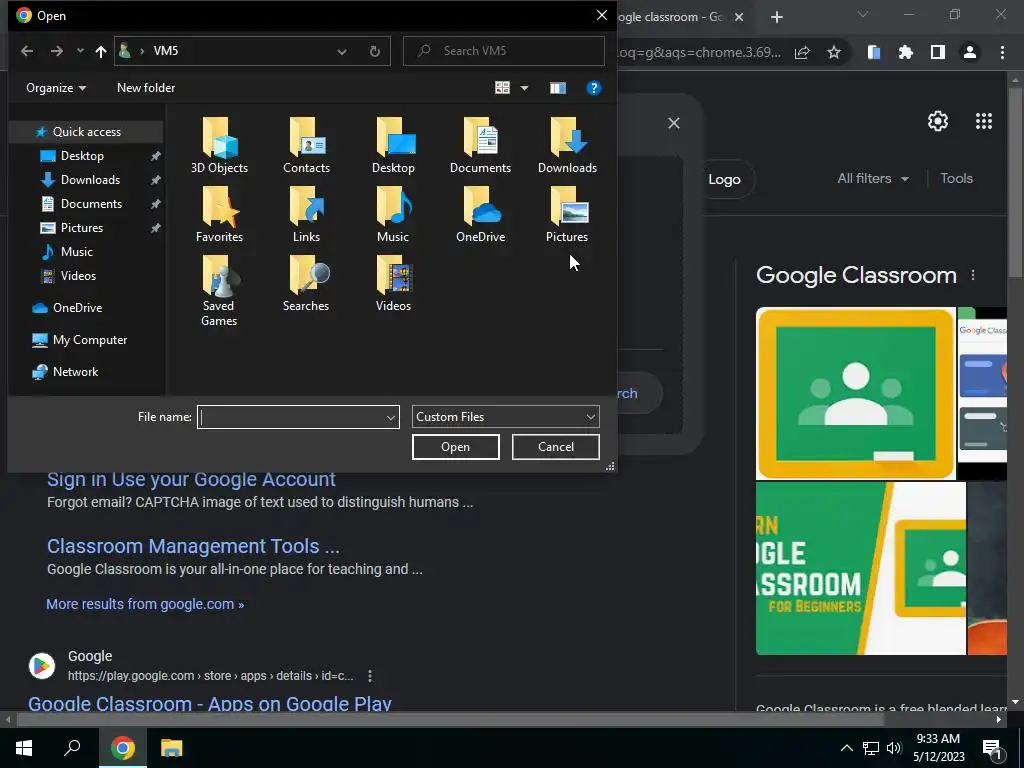Screen dimensions: 1024x768
Task: Select Videos in navigation pane
Action: 78,276
